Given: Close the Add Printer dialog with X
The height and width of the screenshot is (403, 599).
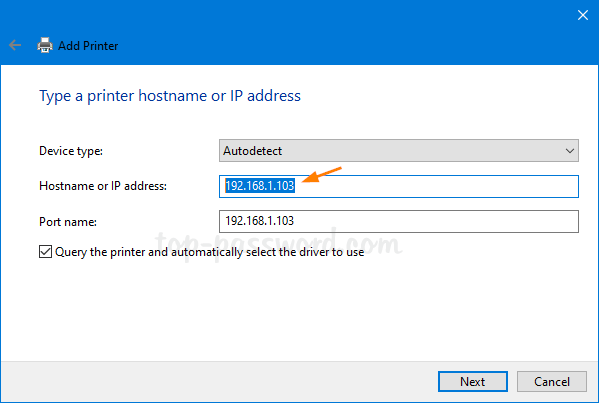Looking at the screenshot, I should point(583,15).
